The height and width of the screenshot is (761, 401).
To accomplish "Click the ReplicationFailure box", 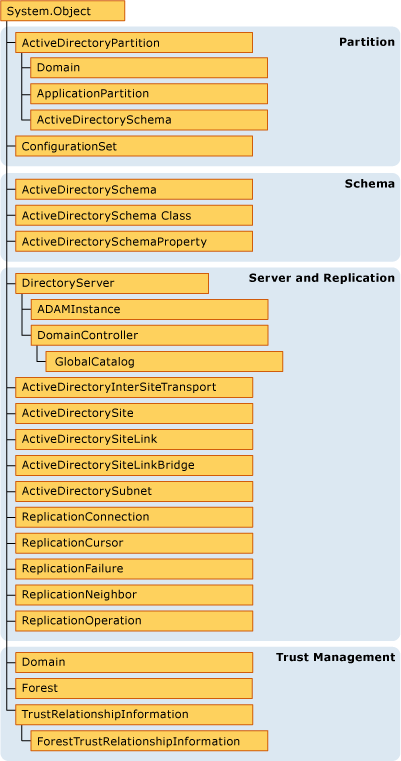I will pyautogui.click(x=134, y=568).
